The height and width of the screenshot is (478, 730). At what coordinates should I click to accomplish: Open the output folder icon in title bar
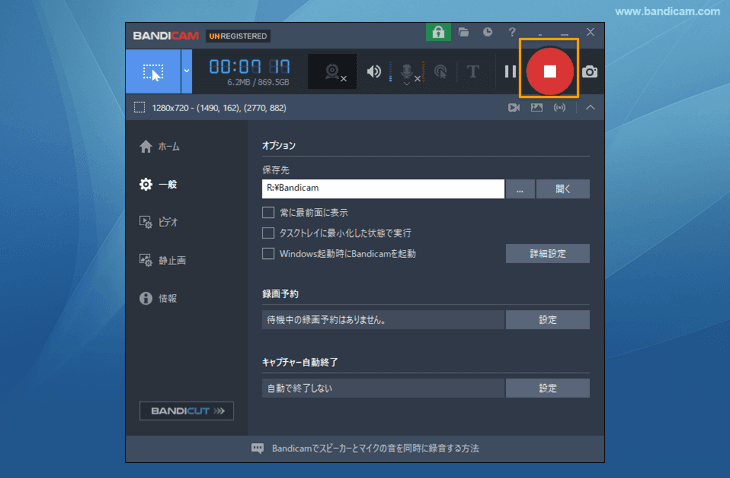463,32
